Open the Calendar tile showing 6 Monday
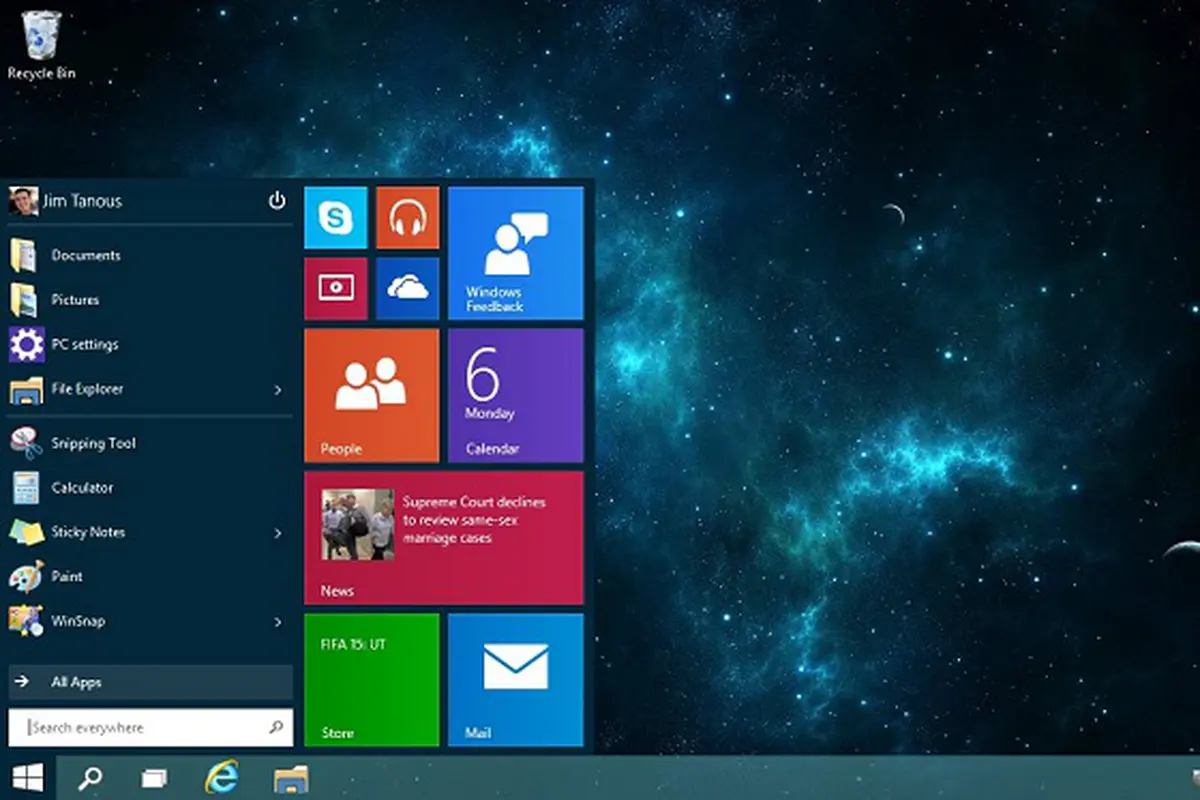The width and height of the screenshot is (1200, 800). click(516, 396)
